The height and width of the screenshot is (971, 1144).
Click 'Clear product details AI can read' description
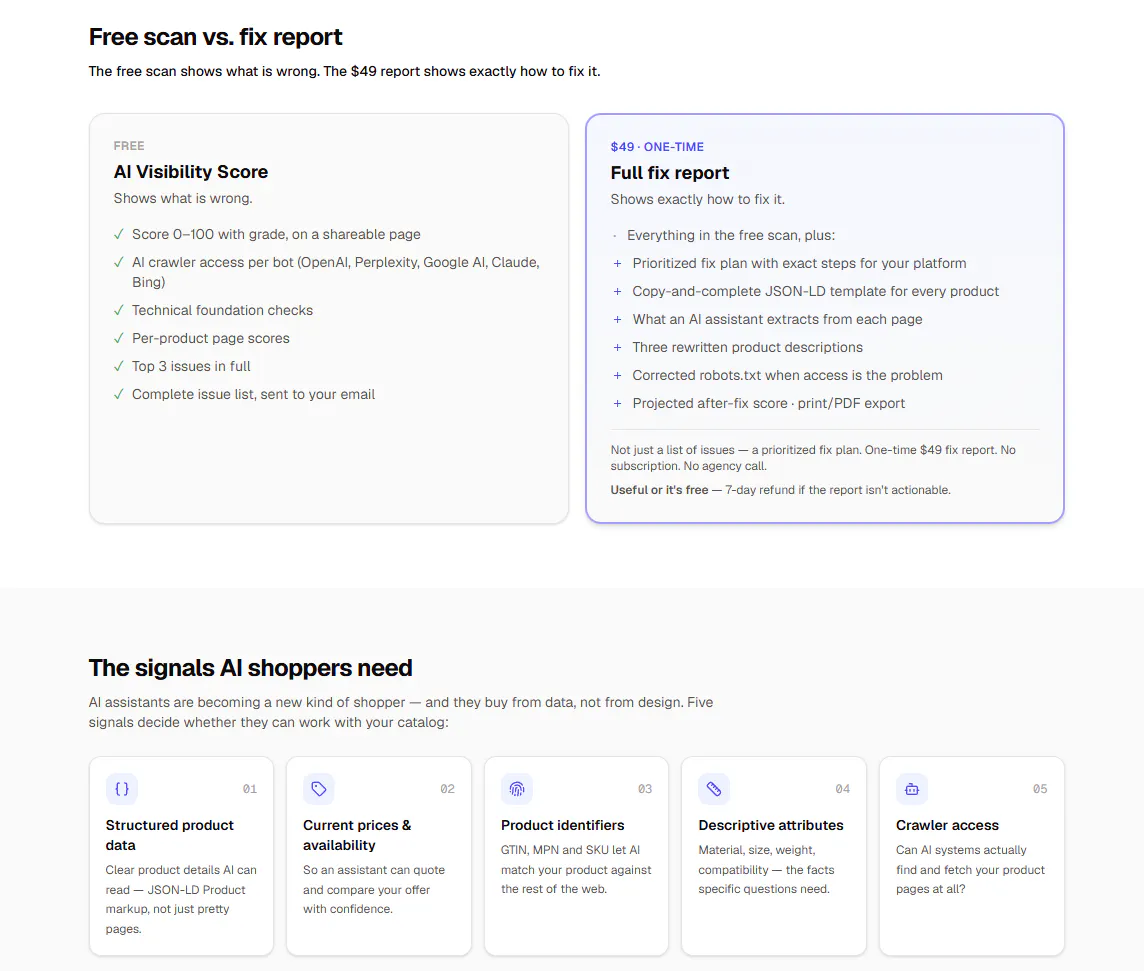(181, 900)
